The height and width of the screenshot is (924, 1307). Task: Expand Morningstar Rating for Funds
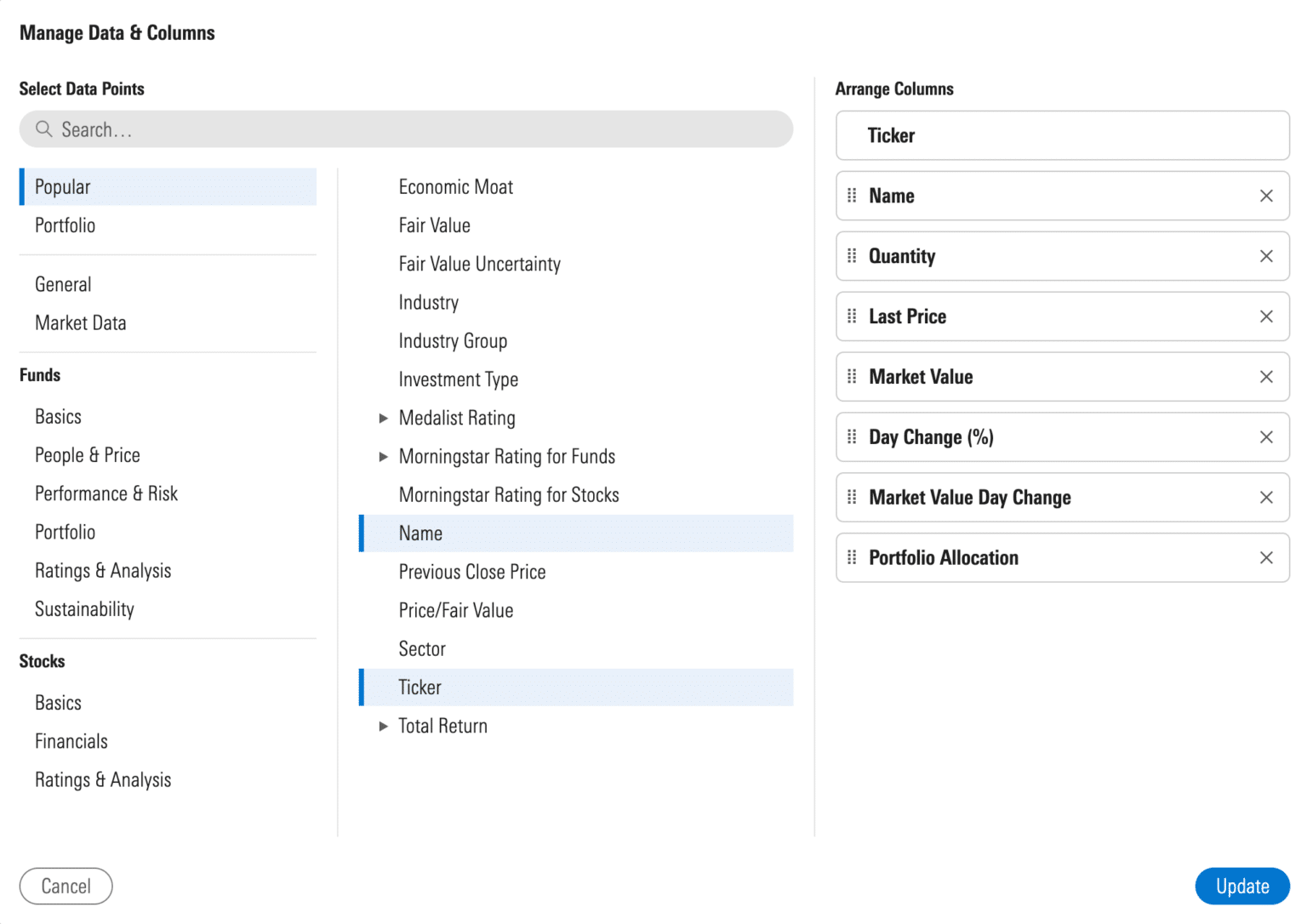coord(384,456)
